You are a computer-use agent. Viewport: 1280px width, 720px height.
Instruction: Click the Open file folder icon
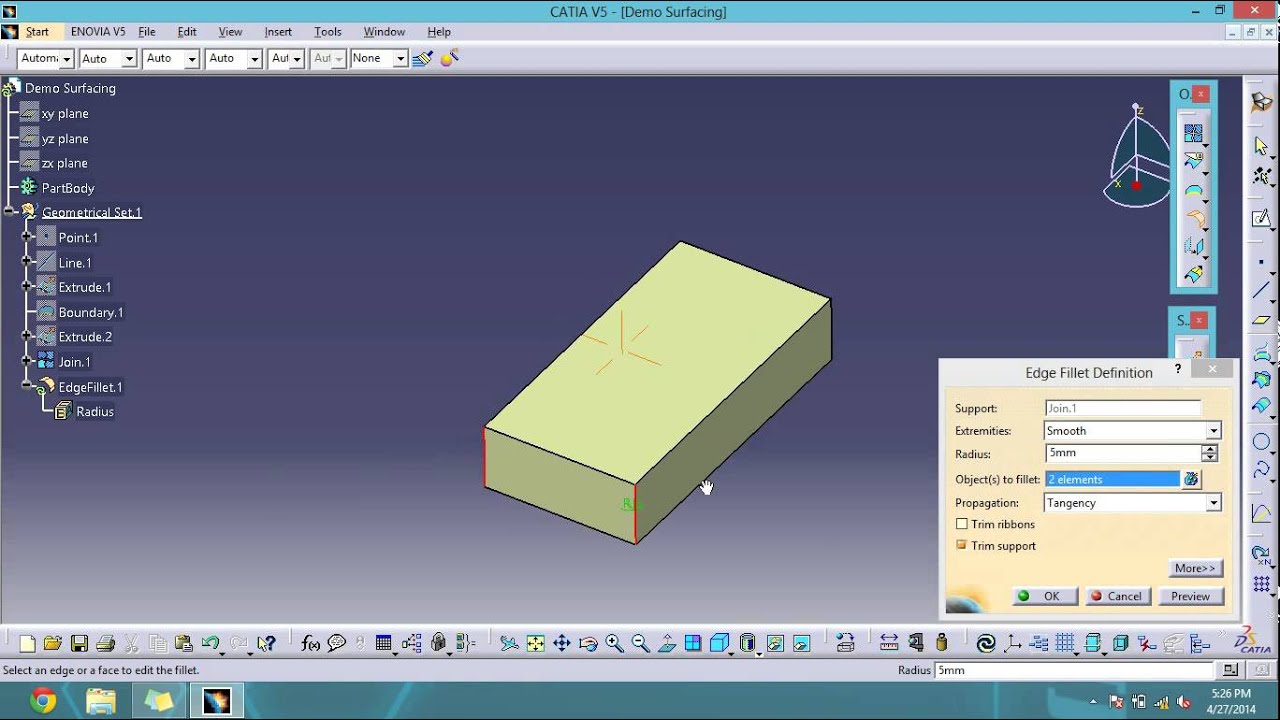click(x=53, y=643)
